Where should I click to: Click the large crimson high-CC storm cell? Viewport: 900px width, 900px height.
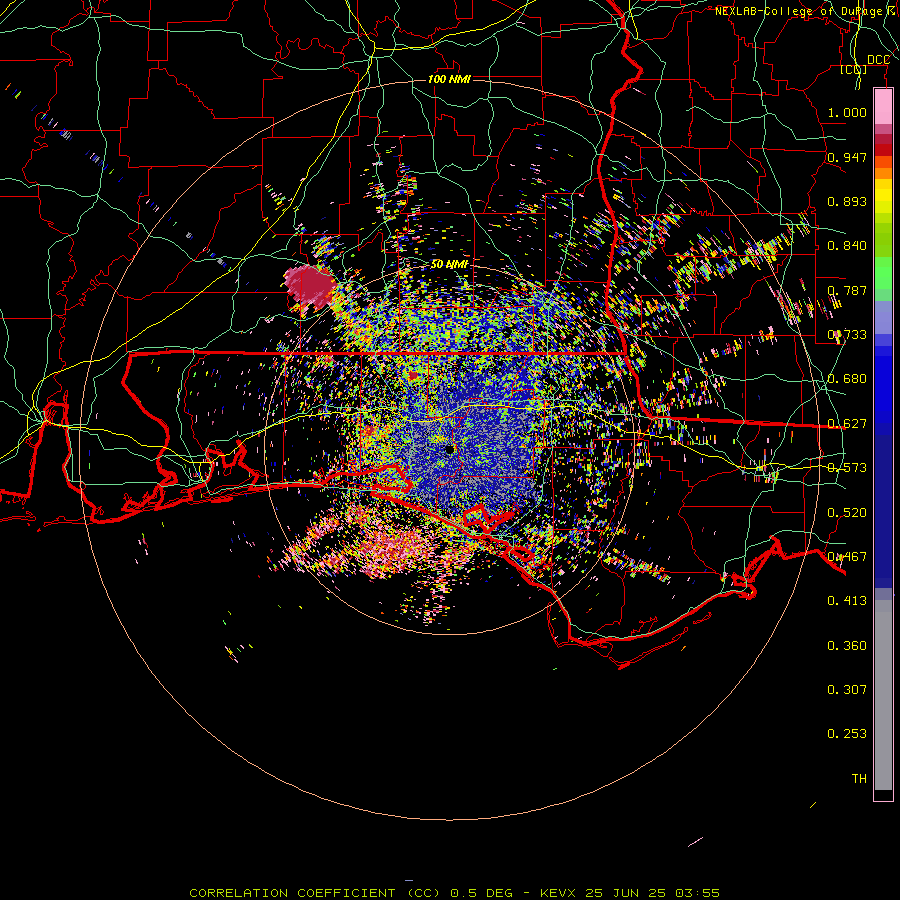[309, 285]
